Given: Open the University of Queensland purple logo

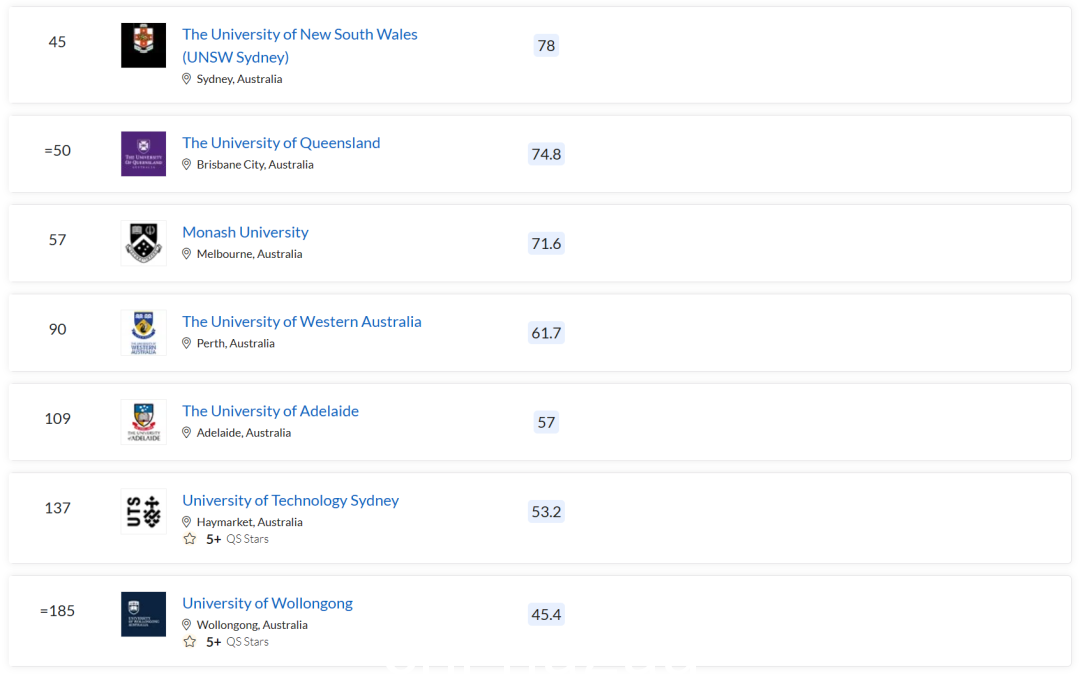Looking at the screenshot, I should click(x=143, y=154).
